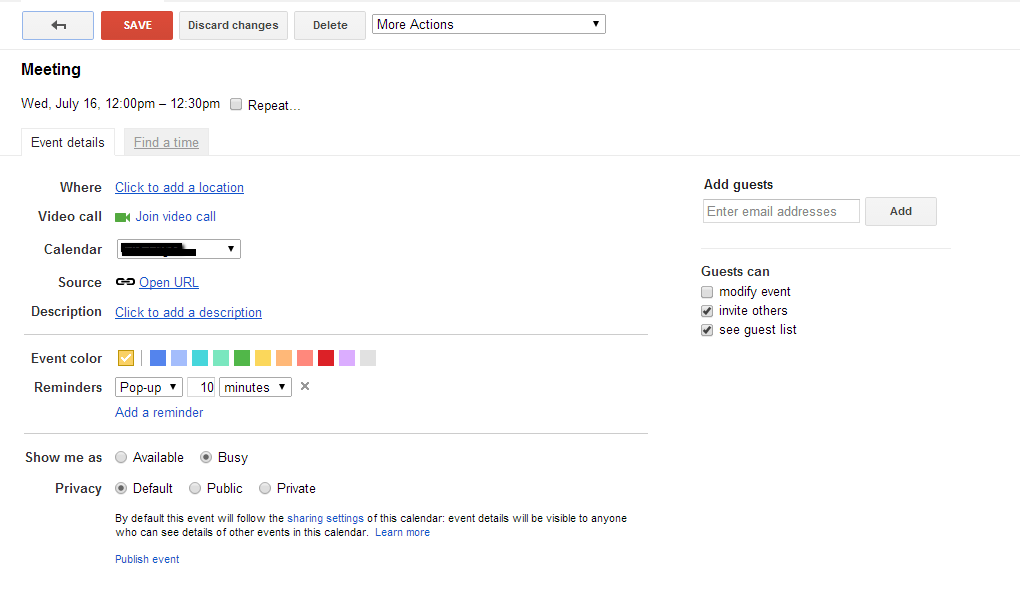Click the back arrow button
The image size is (1020, 599).
[58, 25]
